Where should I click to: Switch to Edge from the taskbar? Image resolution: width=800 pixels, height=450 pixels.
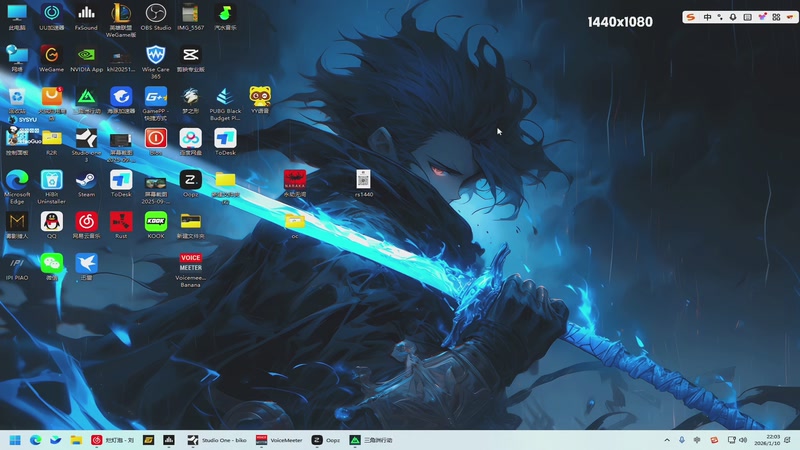[x=35, y=440]
